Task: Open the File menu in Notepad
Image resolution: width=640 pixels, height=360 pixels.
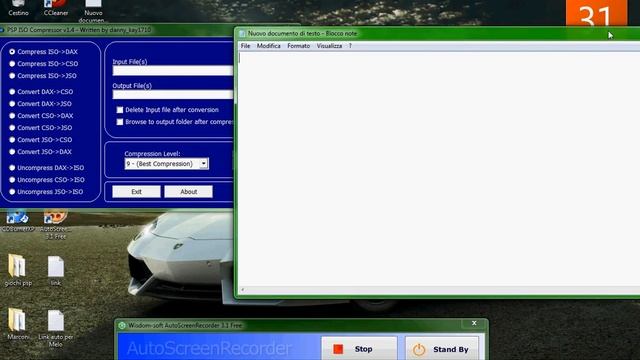Action: tap(245, 46)
